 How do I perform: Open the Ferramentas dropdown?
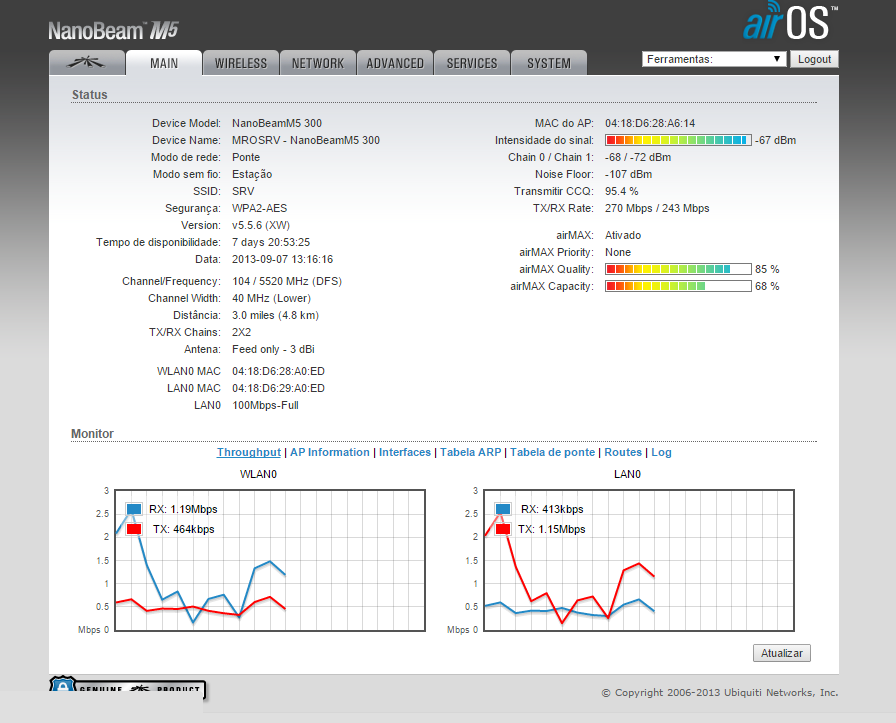[714, 59]
